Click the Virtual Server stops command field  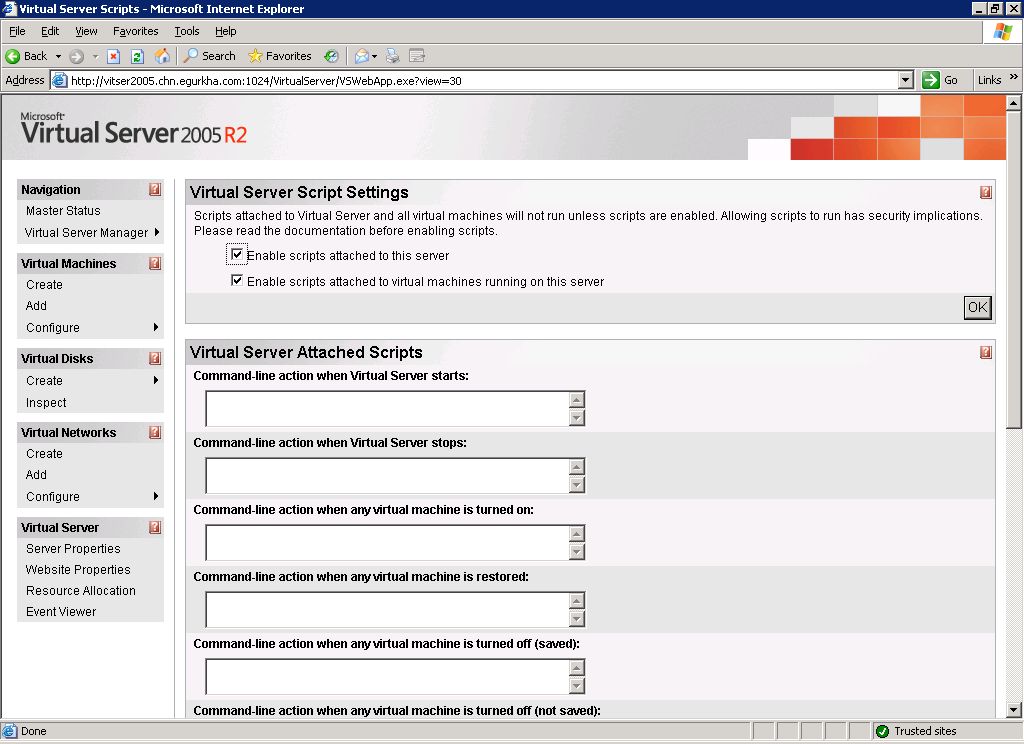tap(387, 476)
